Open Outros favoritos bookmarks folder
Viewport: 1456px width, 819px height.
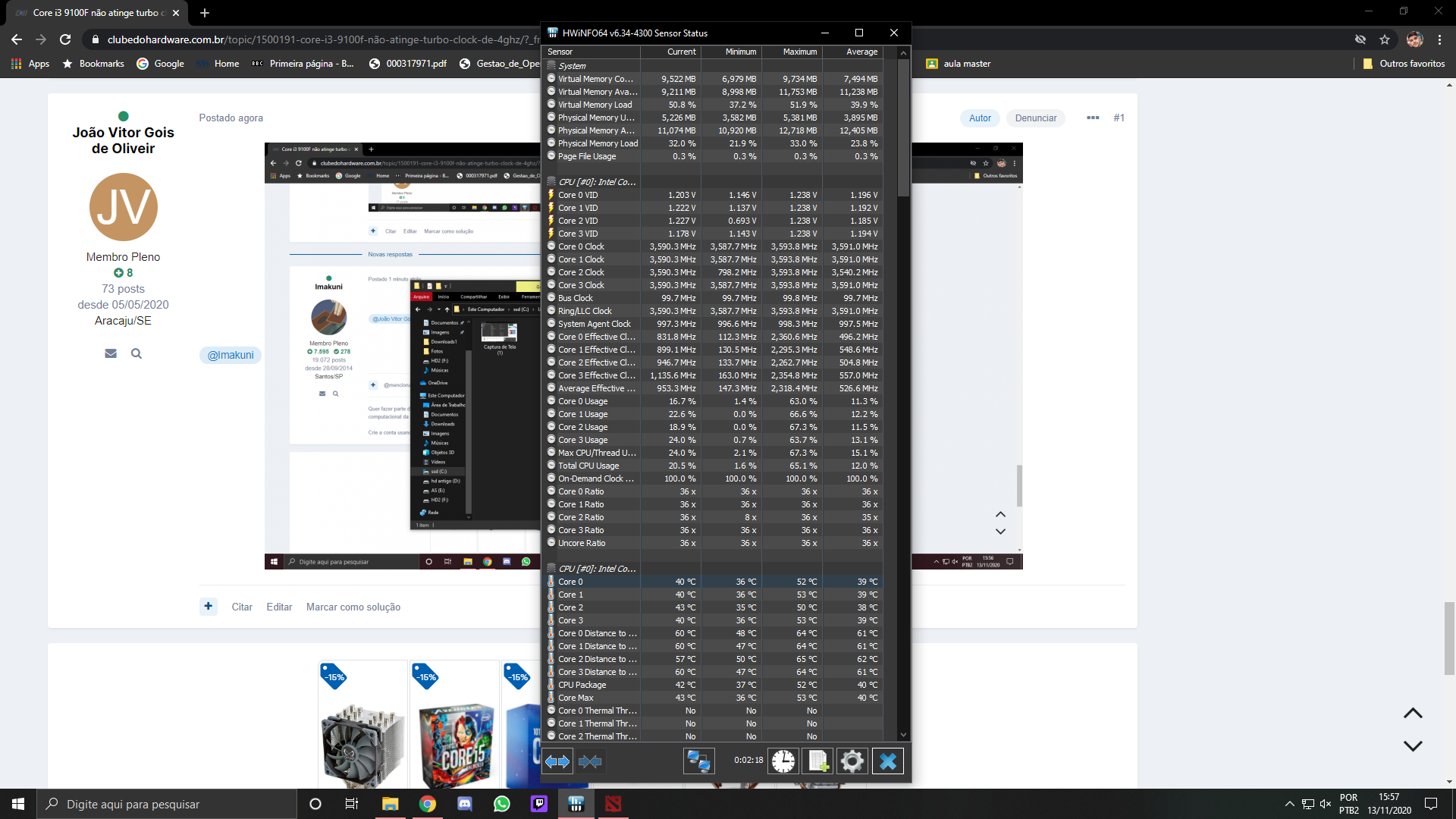coord(1404,64)
